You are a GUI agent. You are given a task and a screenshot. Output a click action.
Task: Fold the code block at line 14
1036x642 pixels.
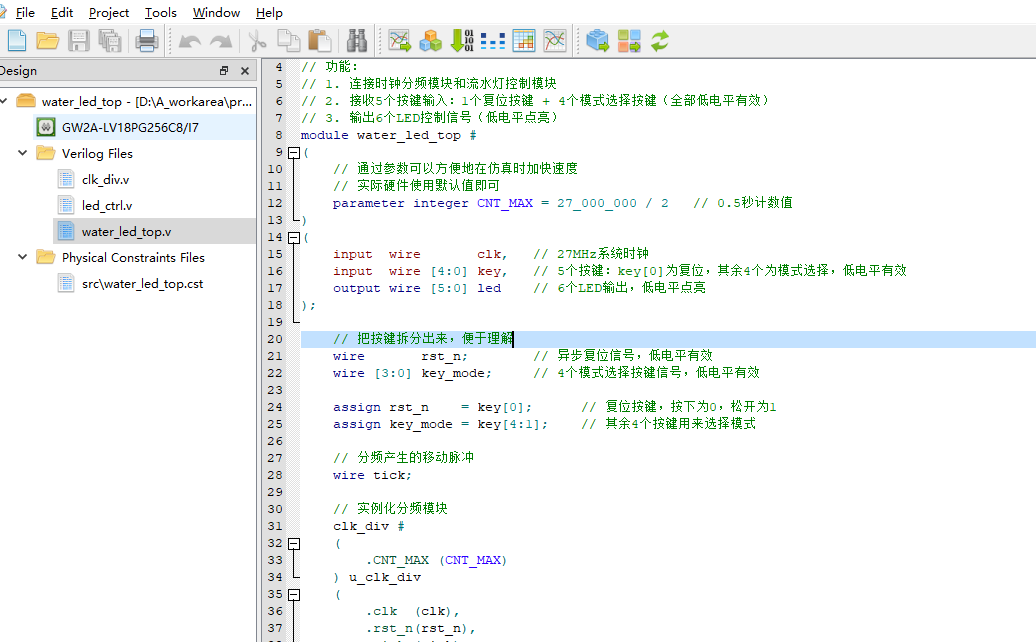[295, 237]
